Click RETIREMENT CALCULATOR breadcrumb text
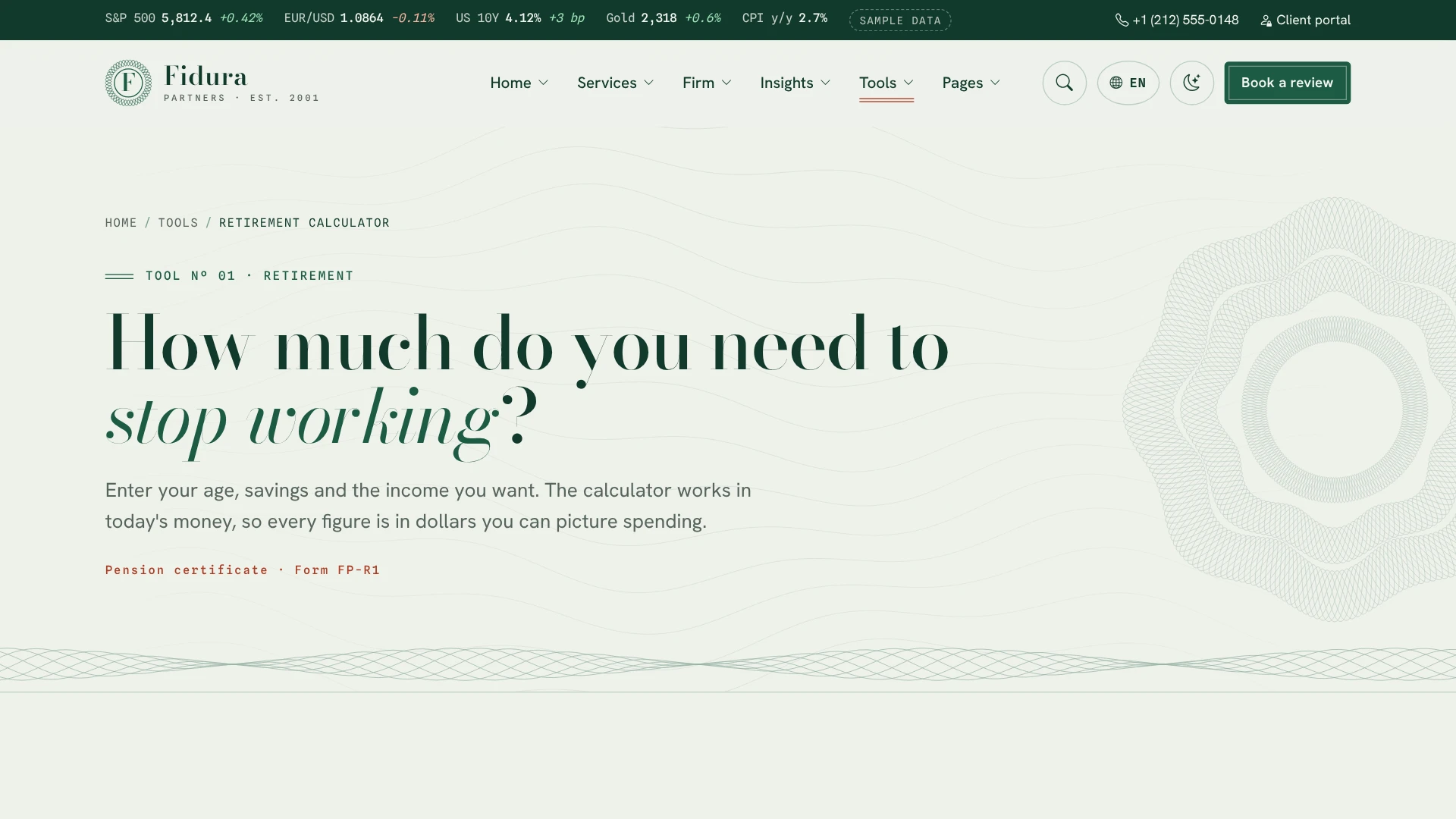Viewport: 1456px width, 819px height. 304,223
